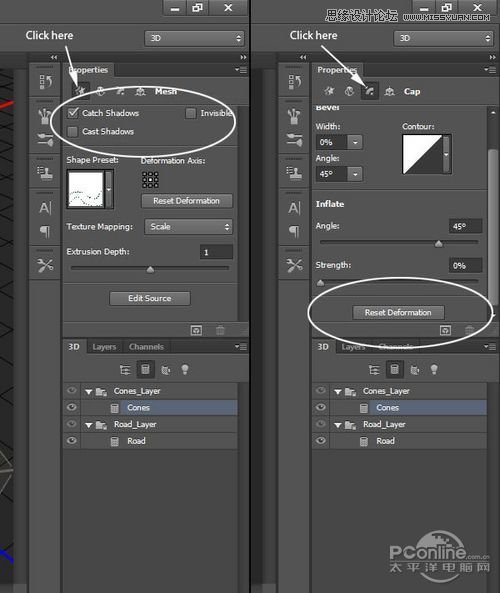Open Deform properties icon in left panel
The height and width of the screenshot is (593, 500).
(x=100, y=91)
